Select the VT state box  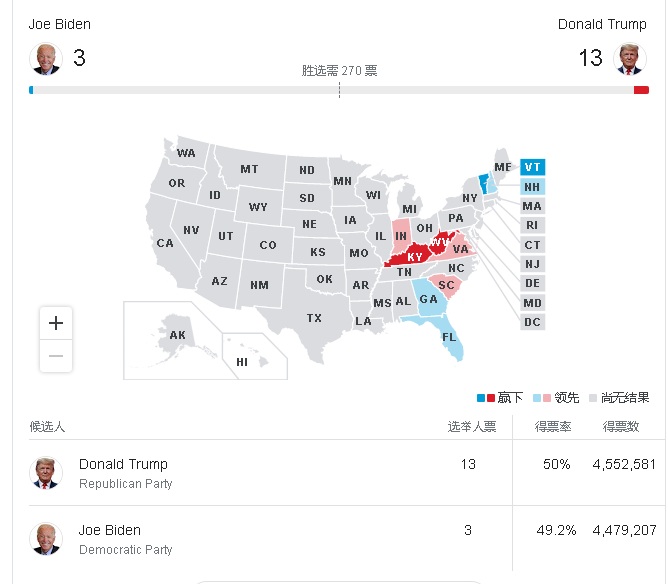(532, 167)
